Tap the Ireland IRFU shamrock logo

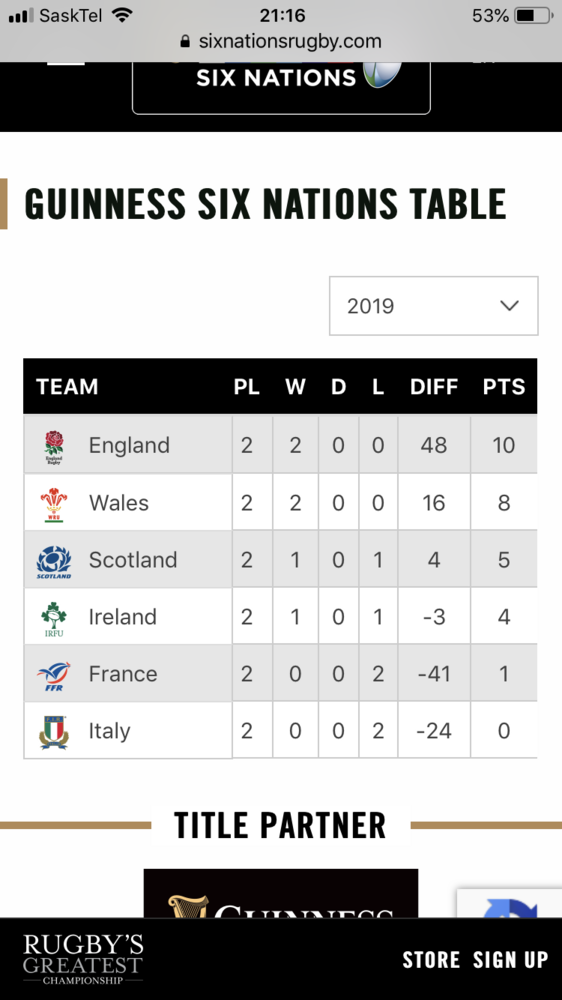pyautogui.click(x=54, y=619)
